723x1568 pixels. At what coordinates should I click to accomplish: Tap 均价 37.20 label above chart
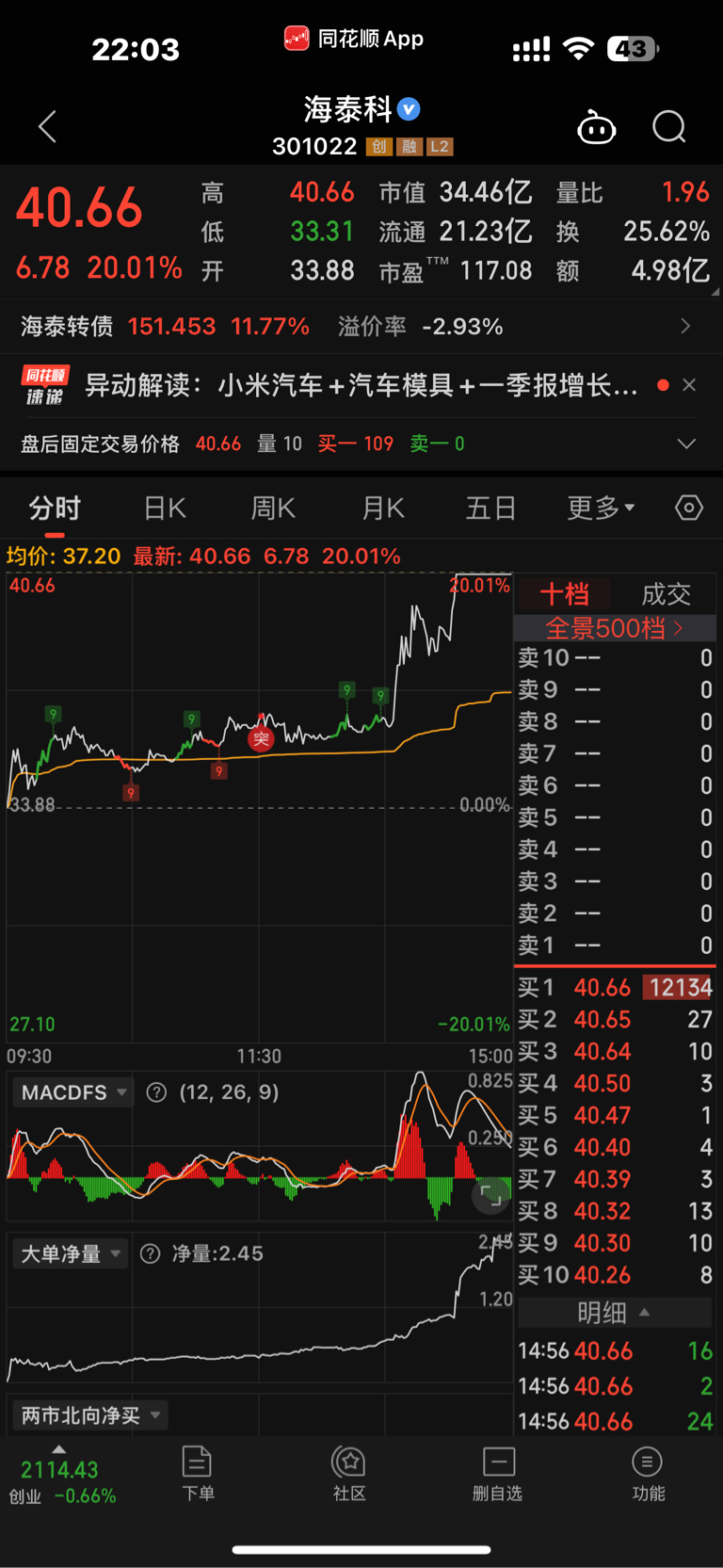pos(63,556)
